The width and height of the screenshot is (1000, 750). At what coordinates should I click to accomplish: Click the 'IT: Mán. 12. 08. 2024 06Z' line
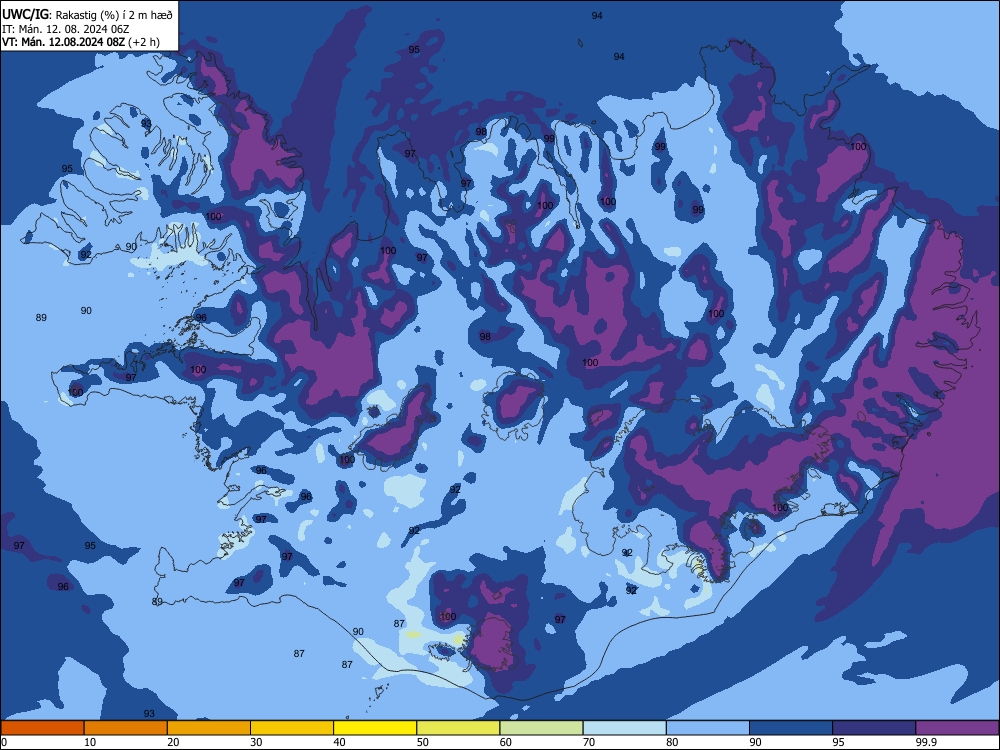pyautogui.click(x=66, y=29)
